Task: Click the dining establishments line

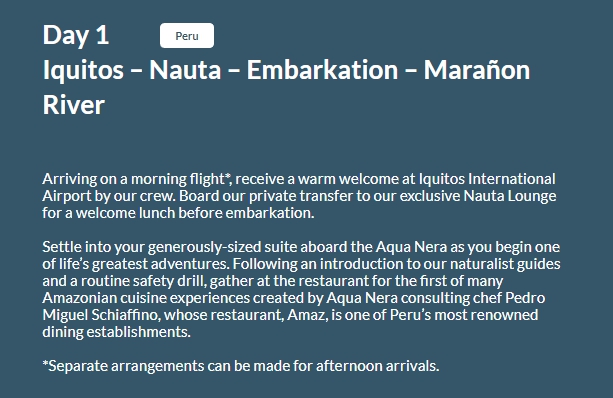Action: pos(117,332)
